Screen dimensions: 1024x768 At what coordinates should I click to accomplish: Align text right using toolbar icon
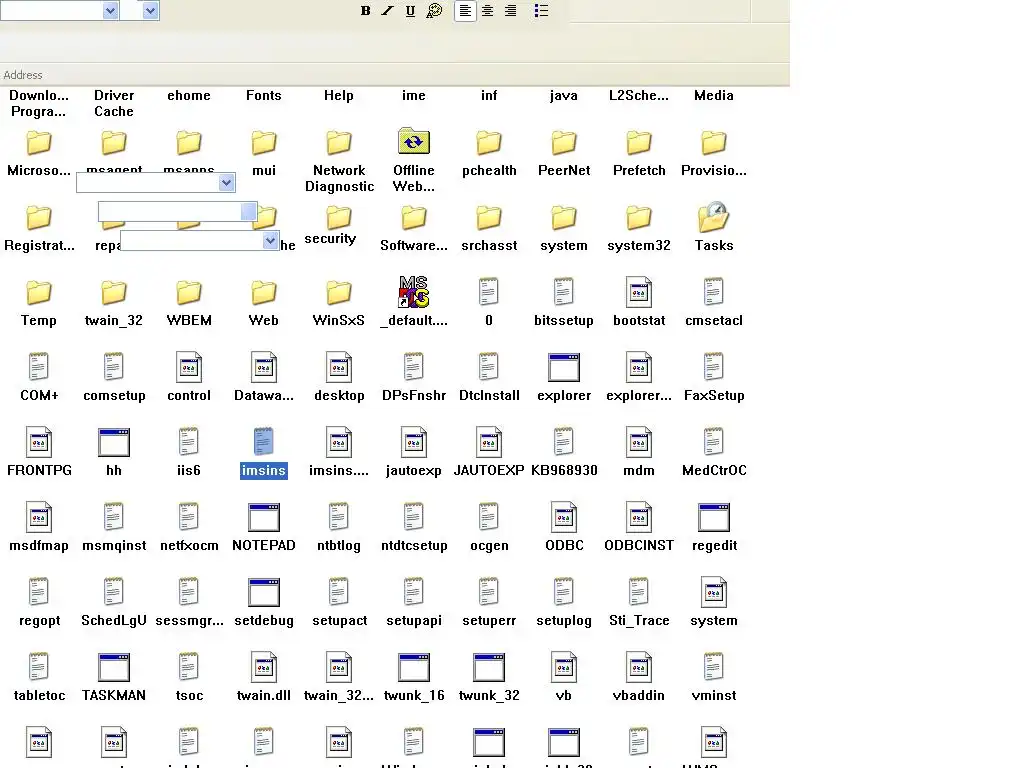[x=511, y=10]
